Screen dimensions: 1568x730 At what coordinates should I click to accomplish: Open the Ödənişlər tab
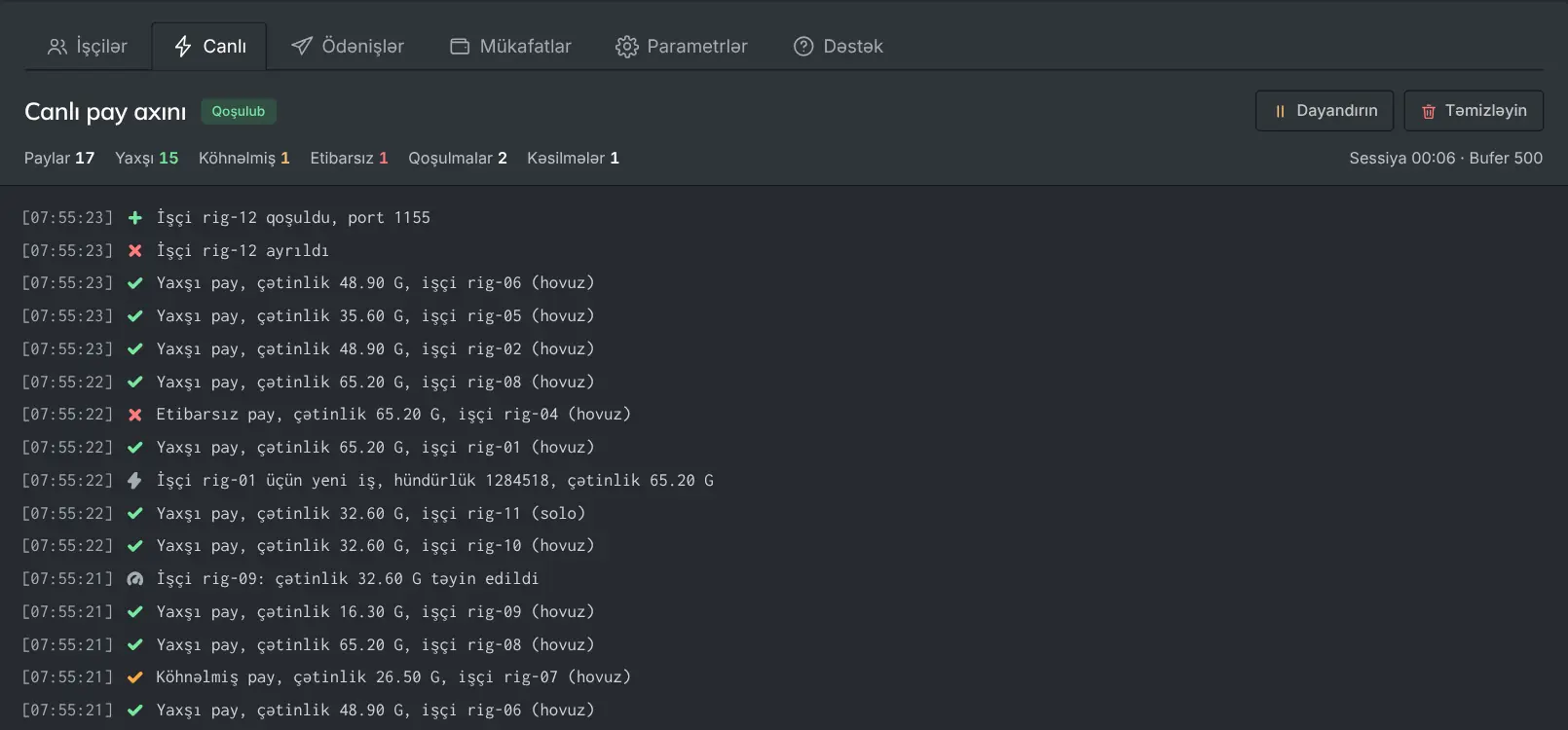click(x=347, y=47)
